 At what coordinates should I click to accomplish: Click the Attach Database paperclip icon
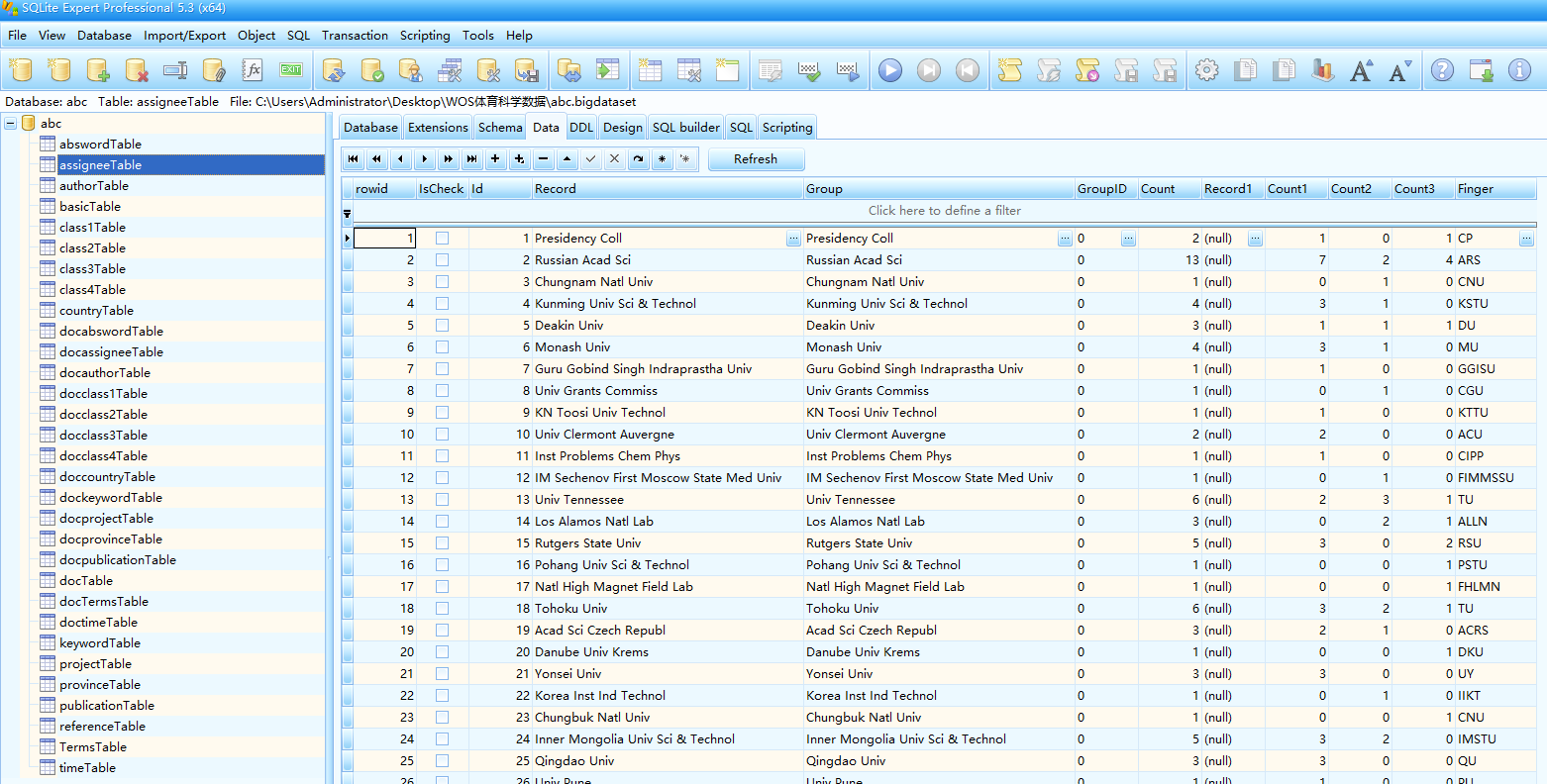point(214,70)
